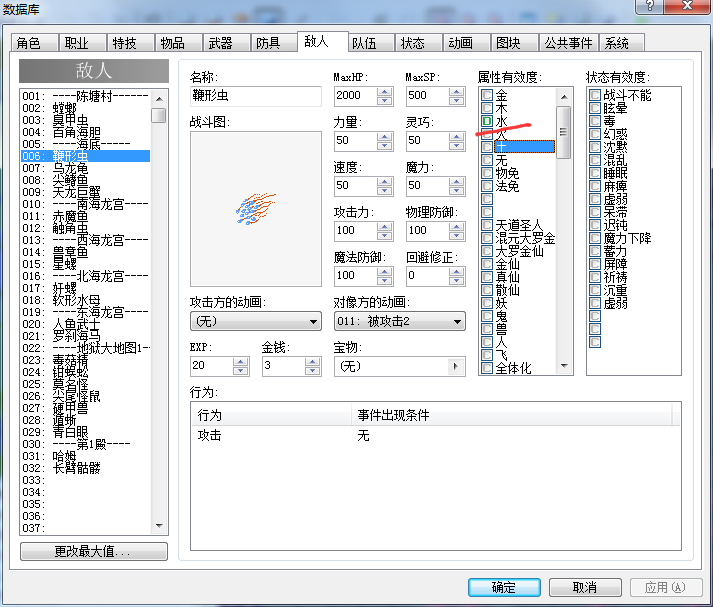
Task: Select the 特技 tab
Action: pos(131,43)
